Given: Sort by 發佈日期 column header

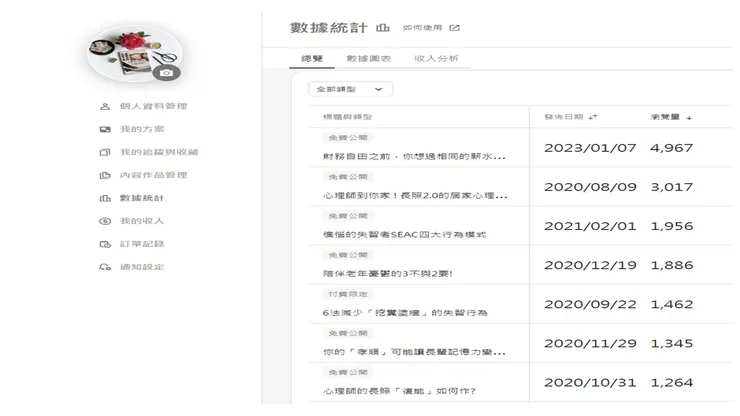Looking at the screenshot, I should click(571, 117).
